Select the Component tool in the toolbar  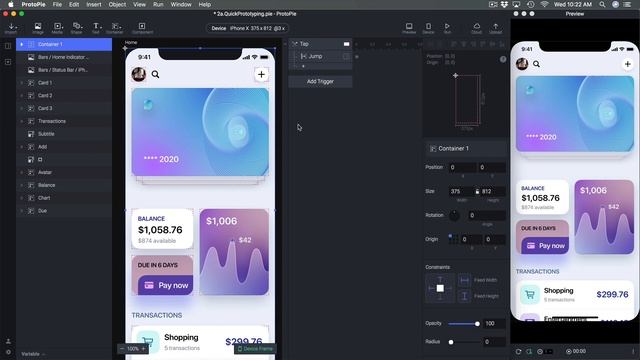tap(142, 28)
